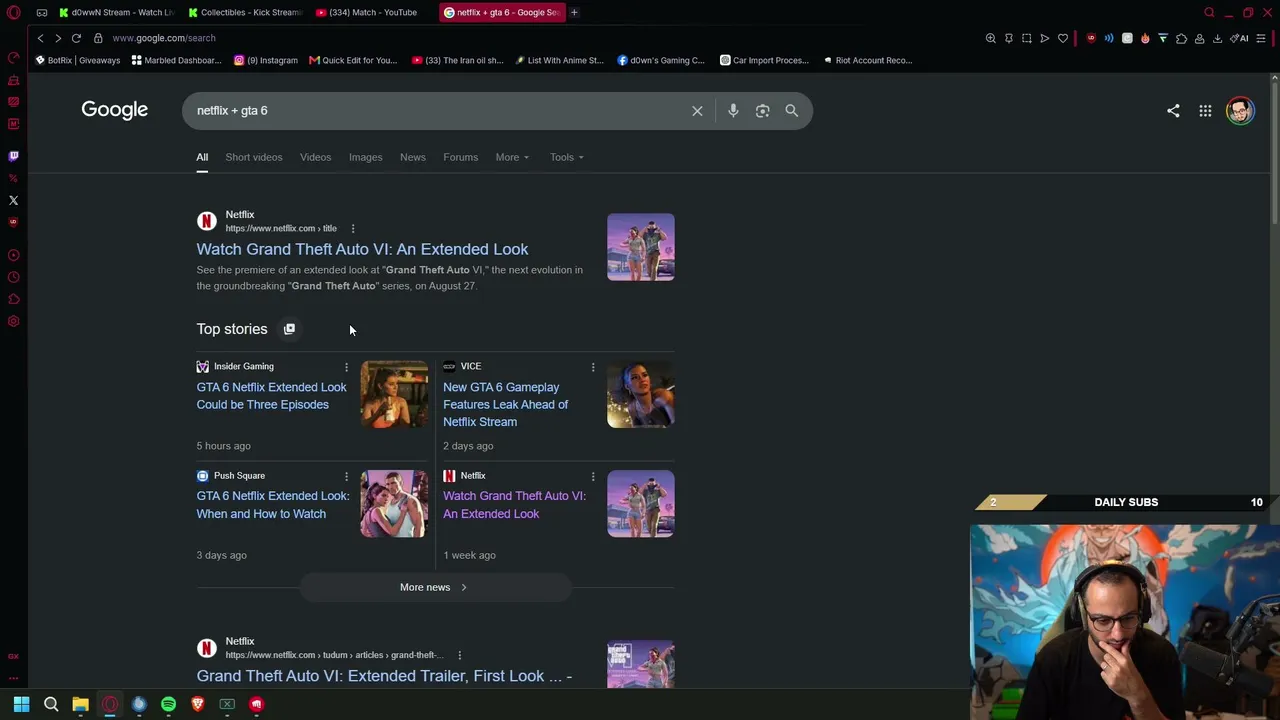Open GX Control speedometer in sidebar
The width and height of the screenshot is (1280, 720).
13,58
